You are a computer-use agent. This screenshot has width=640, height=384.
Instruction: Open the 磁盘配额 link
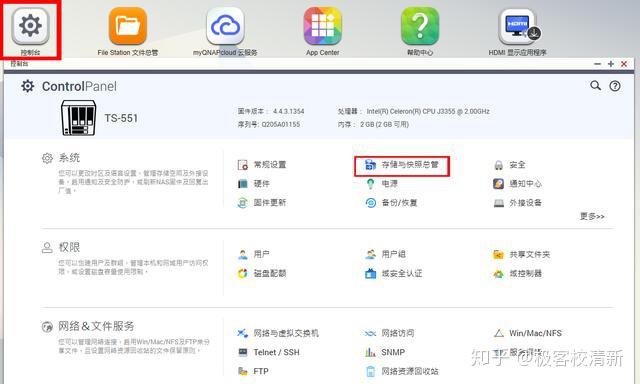(x=270, y=273)
